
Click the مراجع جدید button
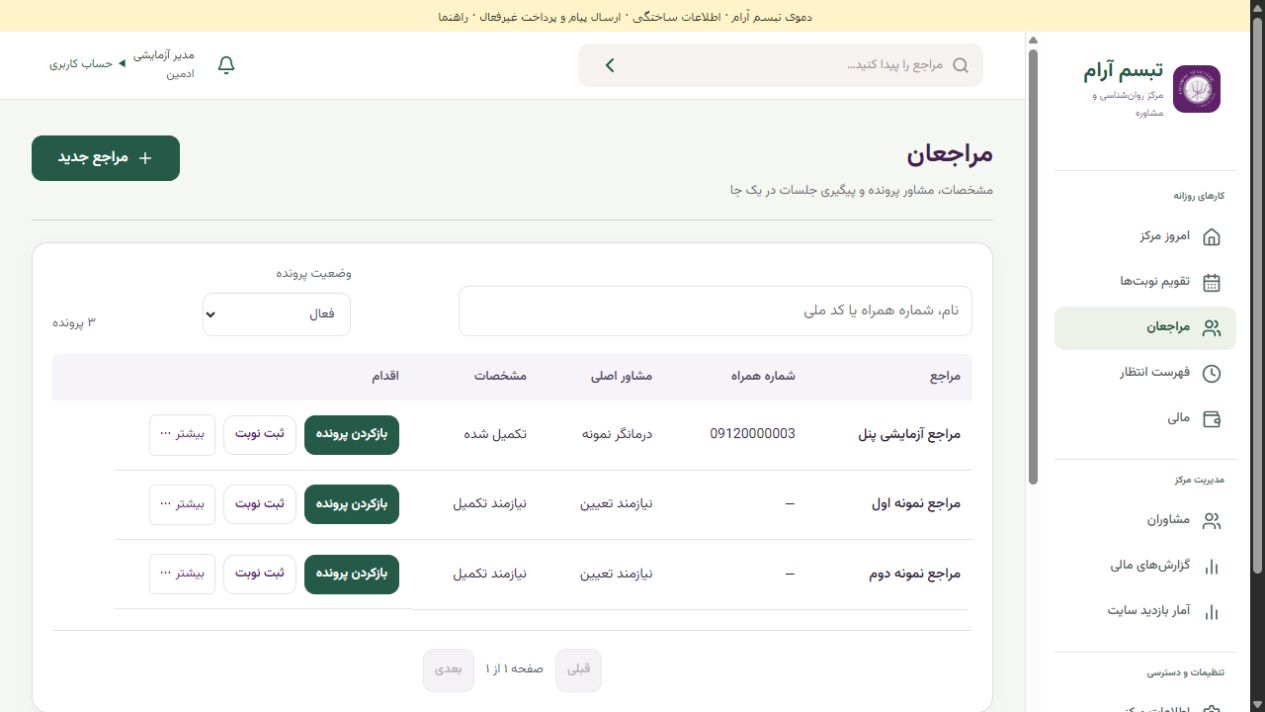pyautogui.click(x=106, y=158)
